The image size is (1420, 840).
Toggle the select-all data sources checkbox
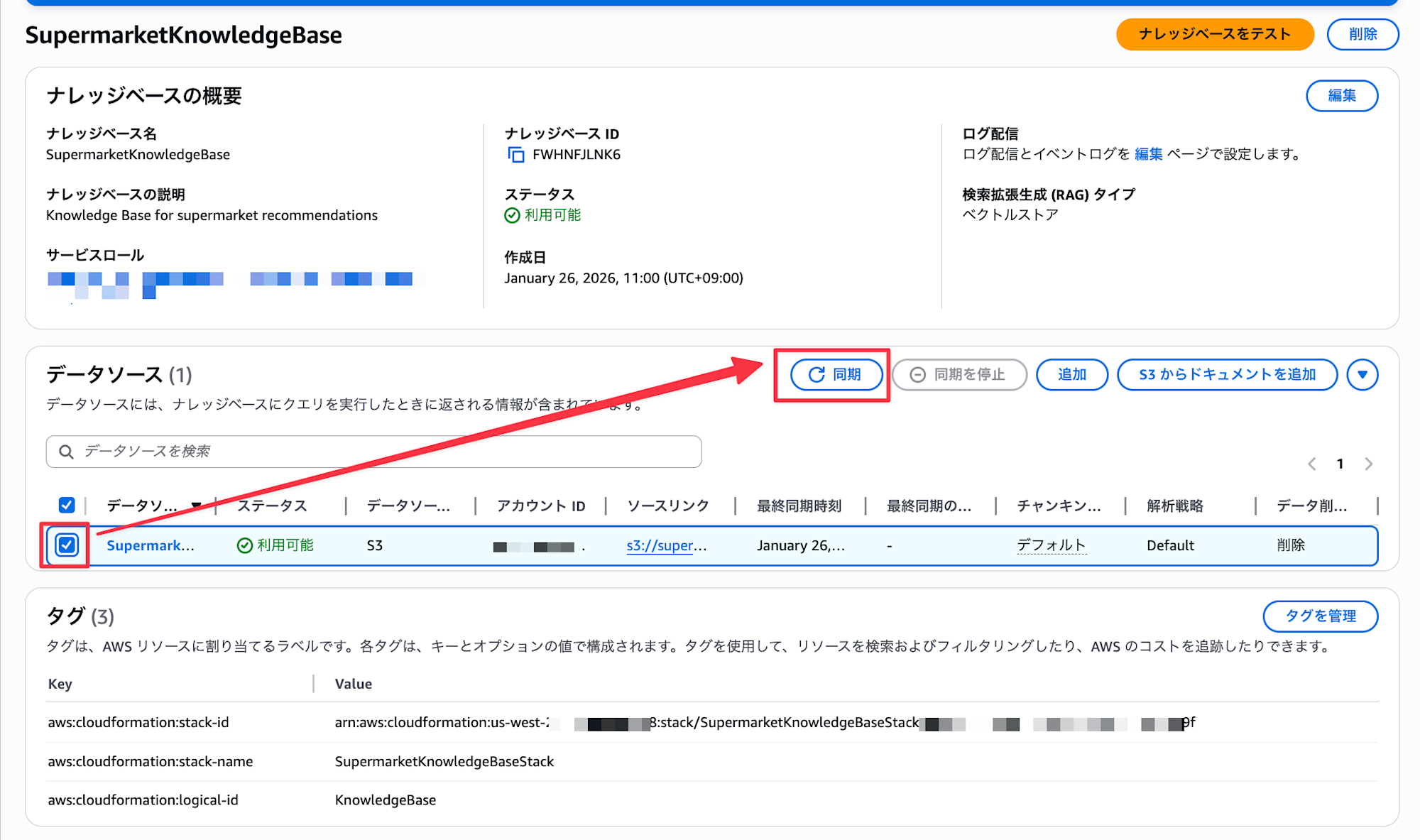coord(67,505)
